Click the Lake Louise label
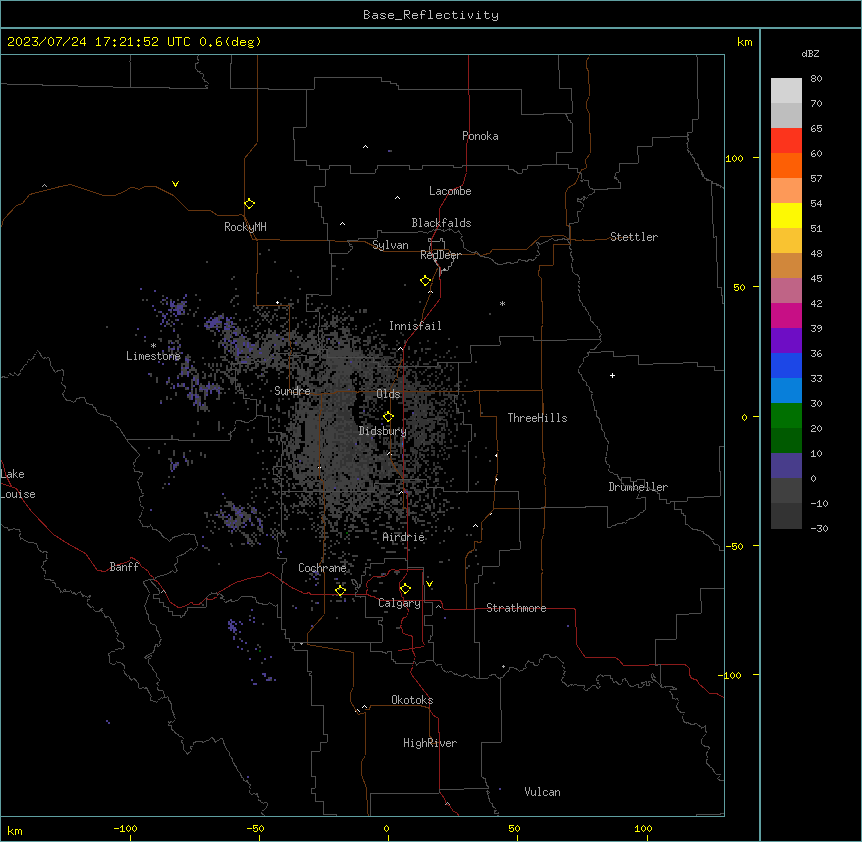Image resolution: width=862 pixels, height=842 pixels. (x=18, y=484)
